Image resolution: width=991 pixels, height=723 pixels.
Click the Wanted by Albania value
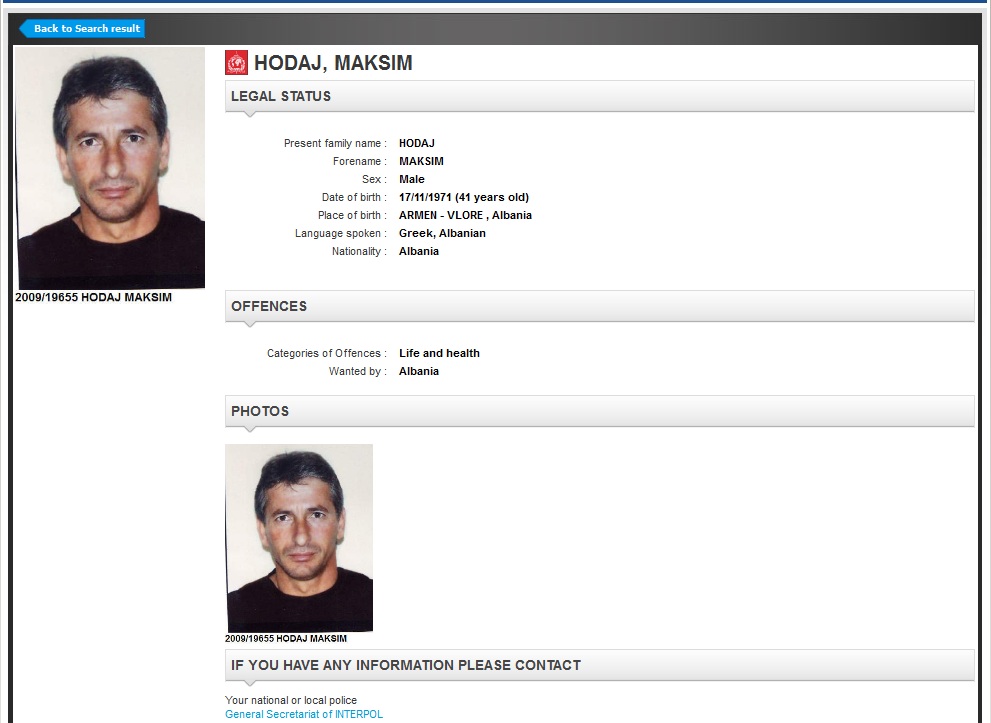point(419,371)
